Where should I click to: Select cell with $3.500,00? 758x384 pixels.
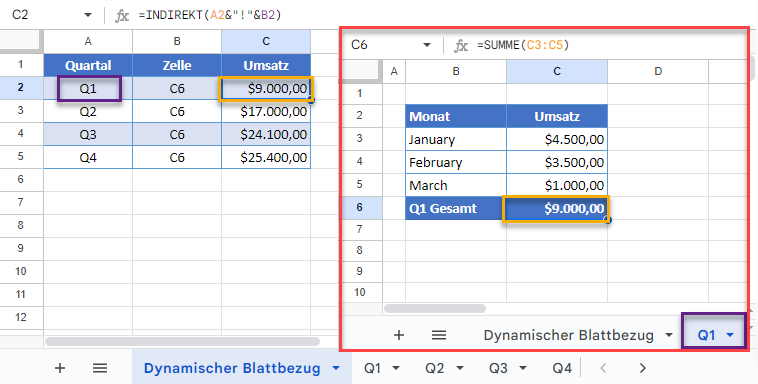click(x=557, y=162)
